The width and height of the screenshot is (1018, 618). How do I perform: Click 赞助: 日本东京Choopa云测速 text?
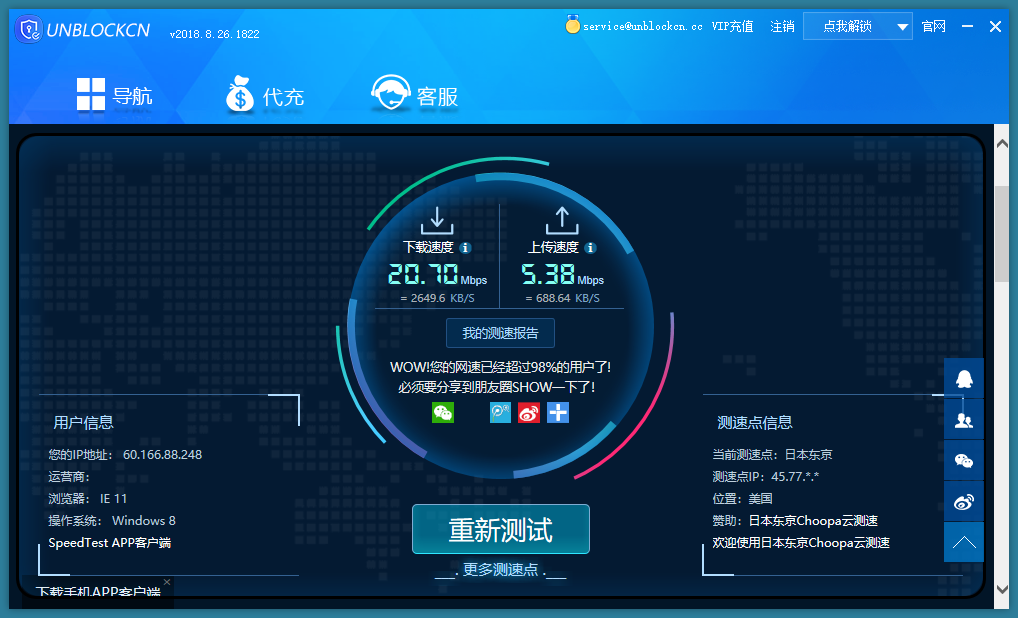[795, 521]
